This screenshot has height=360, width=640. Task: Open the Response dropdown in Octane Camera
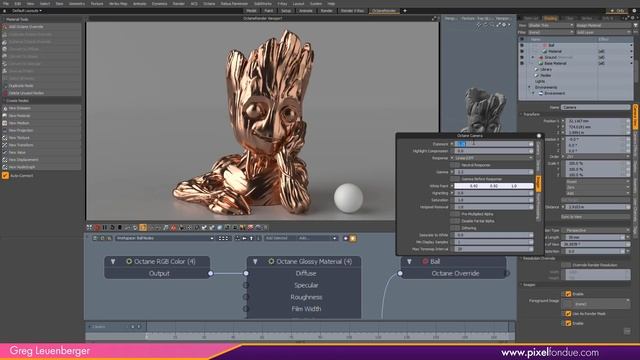click(494, 158)
